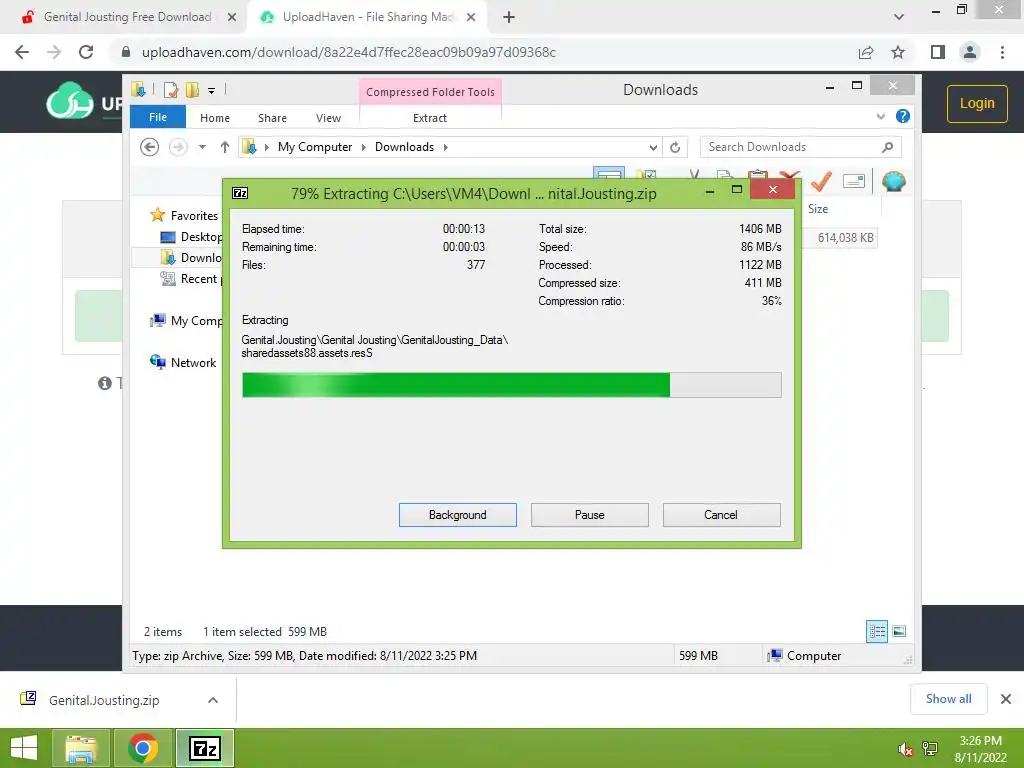The height and width of the screenshot is (768, 1024).
Task: Open Chrome side panel icon
Action: (938, 52)
